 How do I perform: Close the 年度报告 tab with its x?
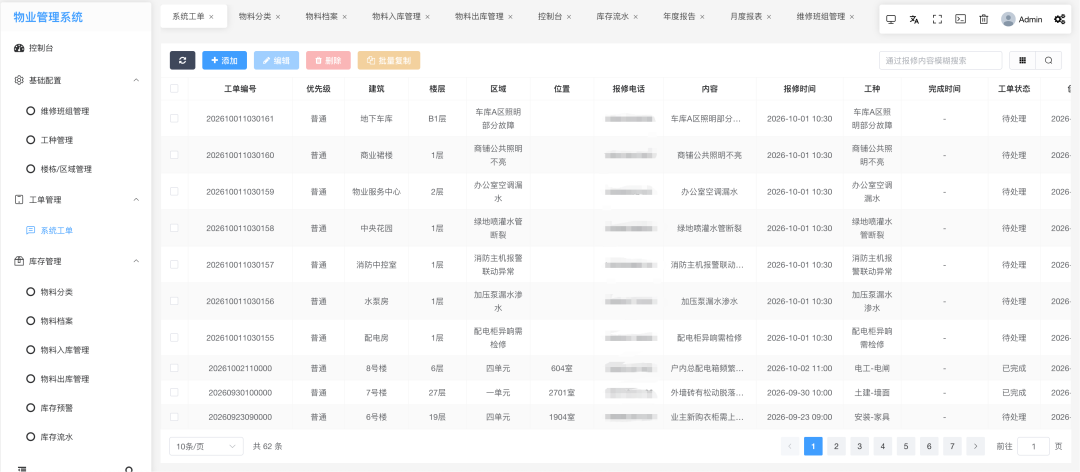pyautogui.click(x=703, y=17)
